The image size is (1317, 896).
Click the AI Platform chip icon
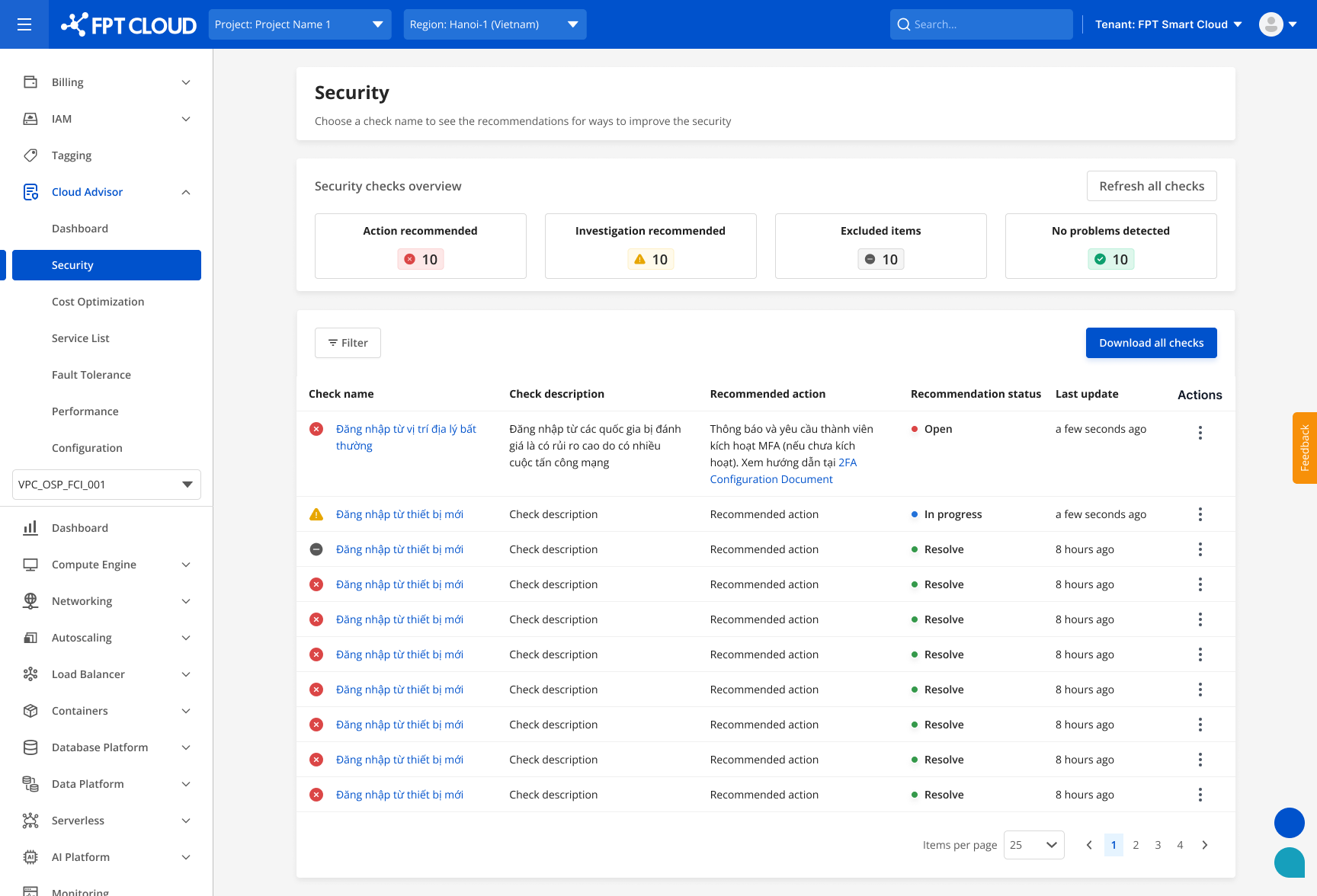30,857
